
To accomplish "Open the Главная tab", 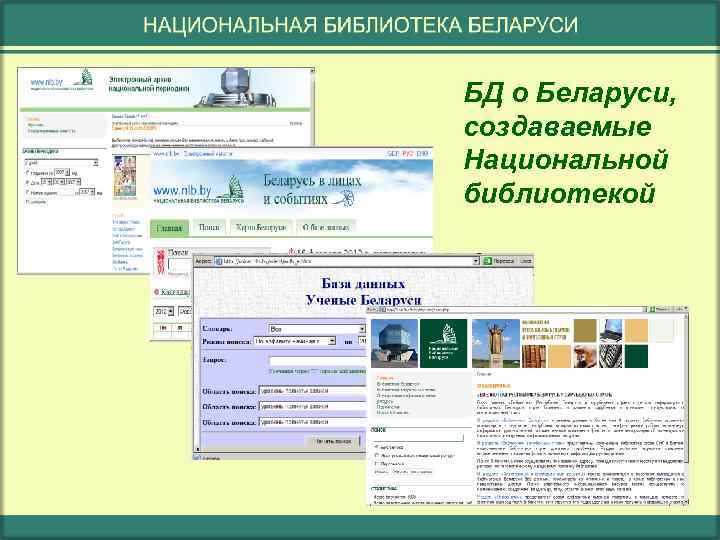I will point(169,228).
